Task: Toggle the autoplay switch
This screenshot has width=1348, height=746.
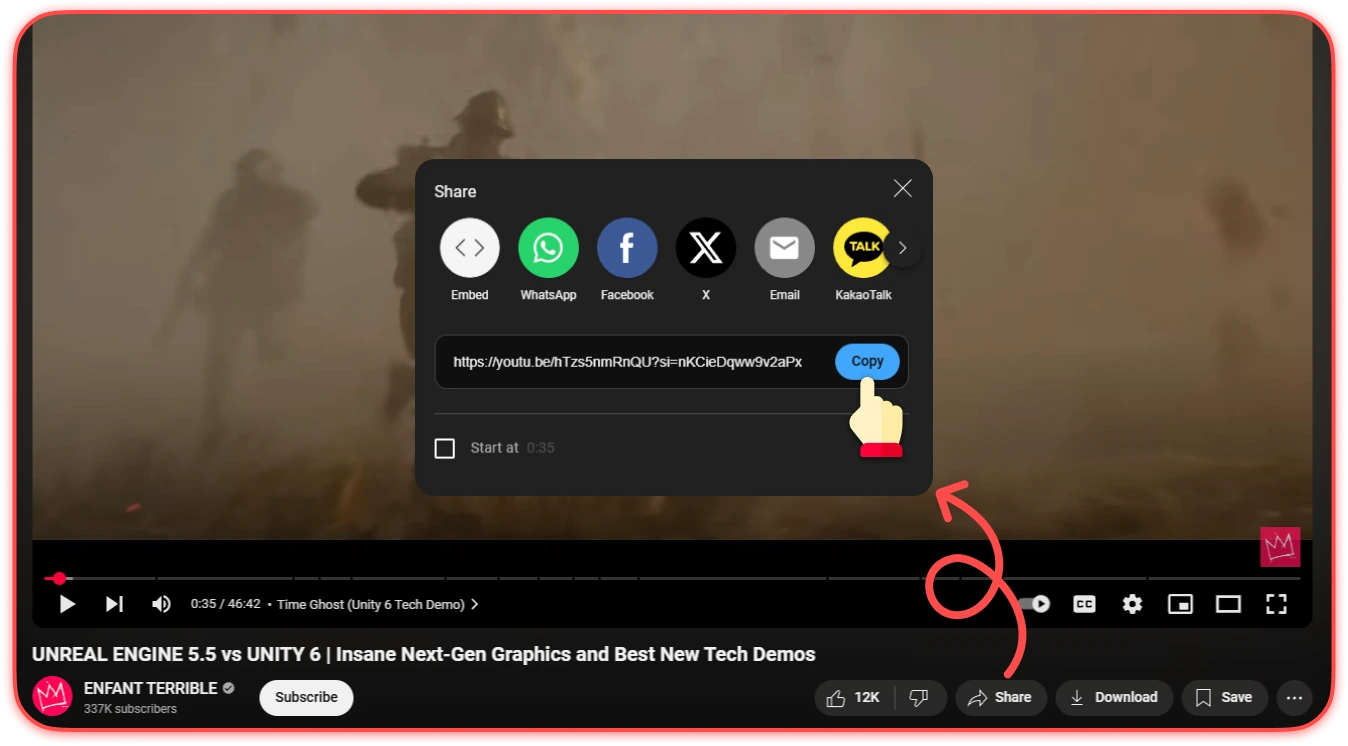Action: [x=1036, y=604]
